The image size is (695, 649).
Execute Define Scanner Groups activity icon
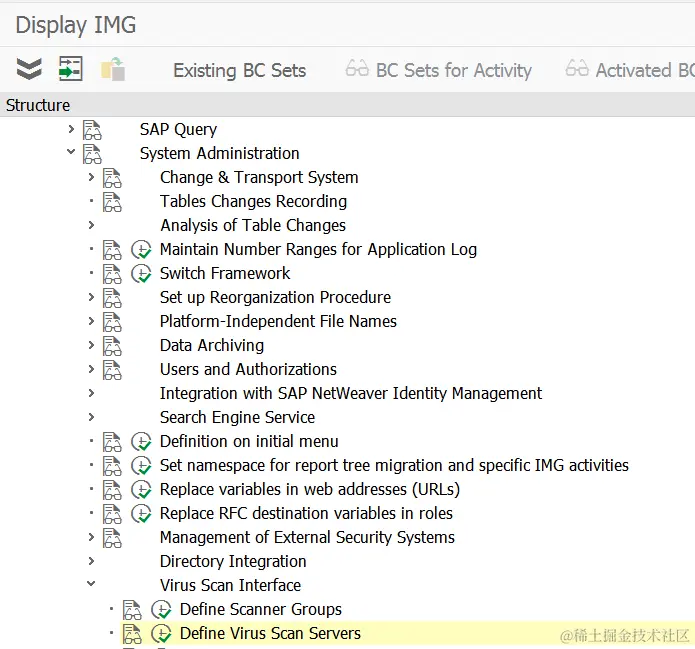tap(161, 610)
